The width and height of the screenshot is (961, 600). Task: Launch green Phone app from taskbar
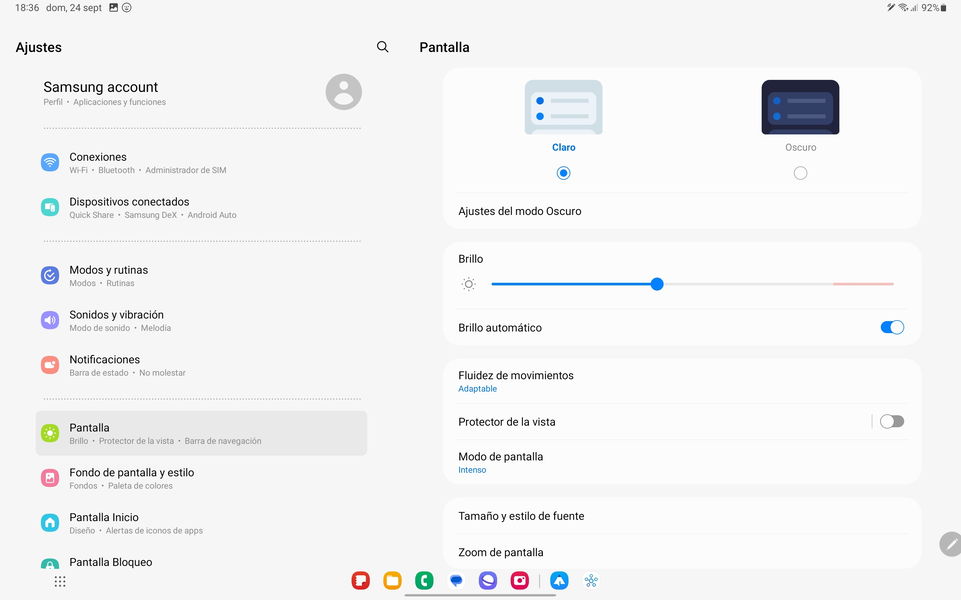[x=424, y=580]
